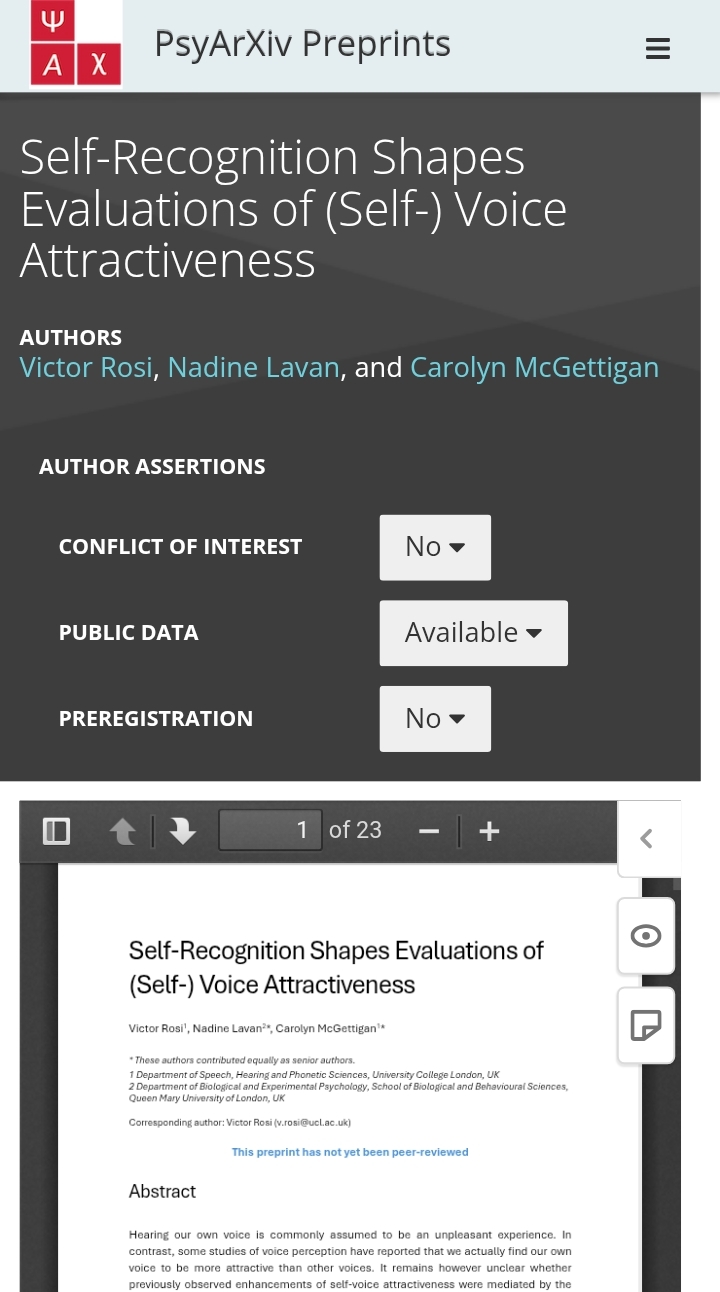Image resolution: width=720 pixels, height=1292 pixels.
Task: Expand Conflict of Interest dropdown
Action: tap(435, 547)
